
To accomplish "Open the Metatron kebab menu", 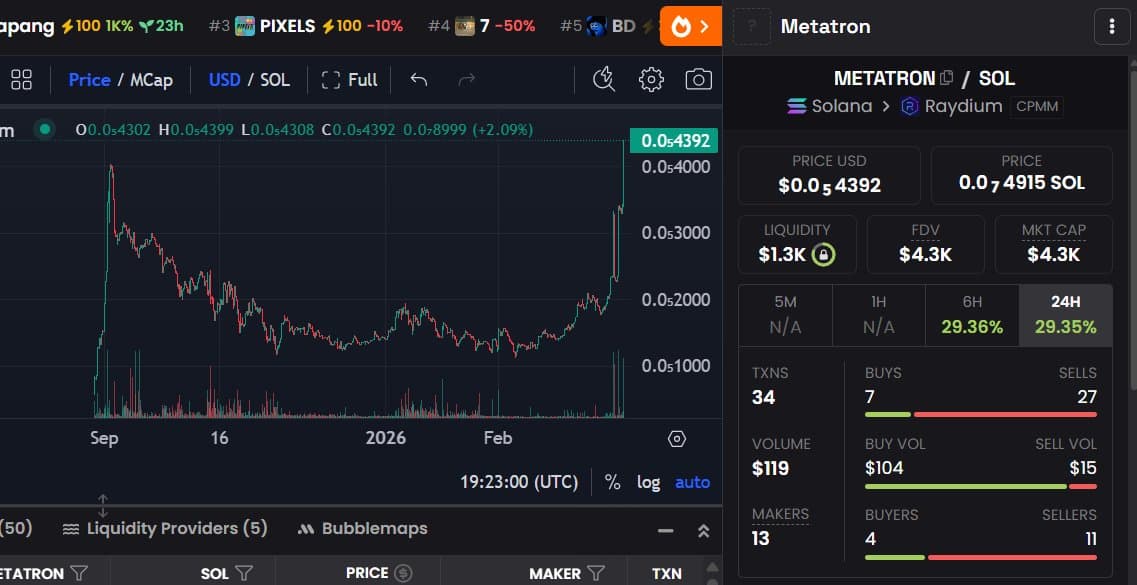I will [1111, 26].
